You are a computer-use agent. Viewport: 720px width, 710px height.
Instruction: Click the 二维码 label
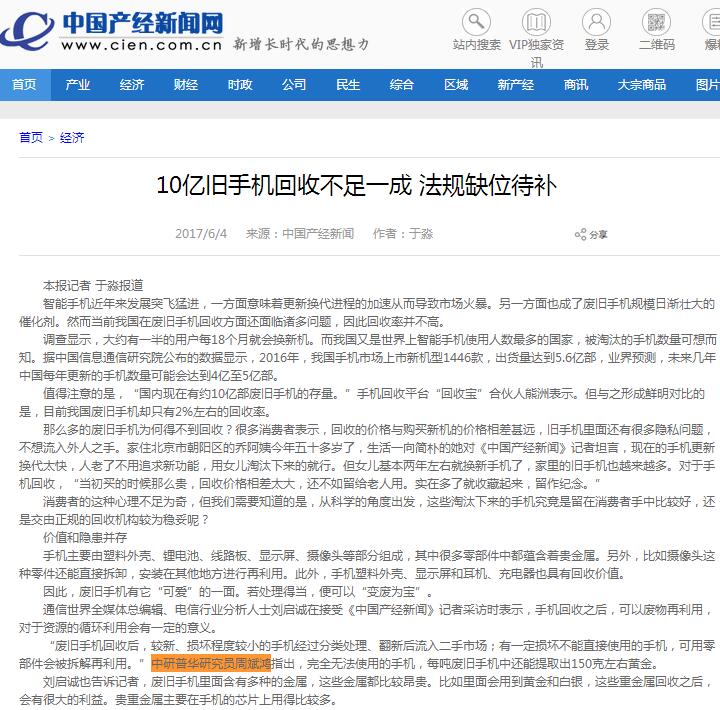[x=657, y=45]
